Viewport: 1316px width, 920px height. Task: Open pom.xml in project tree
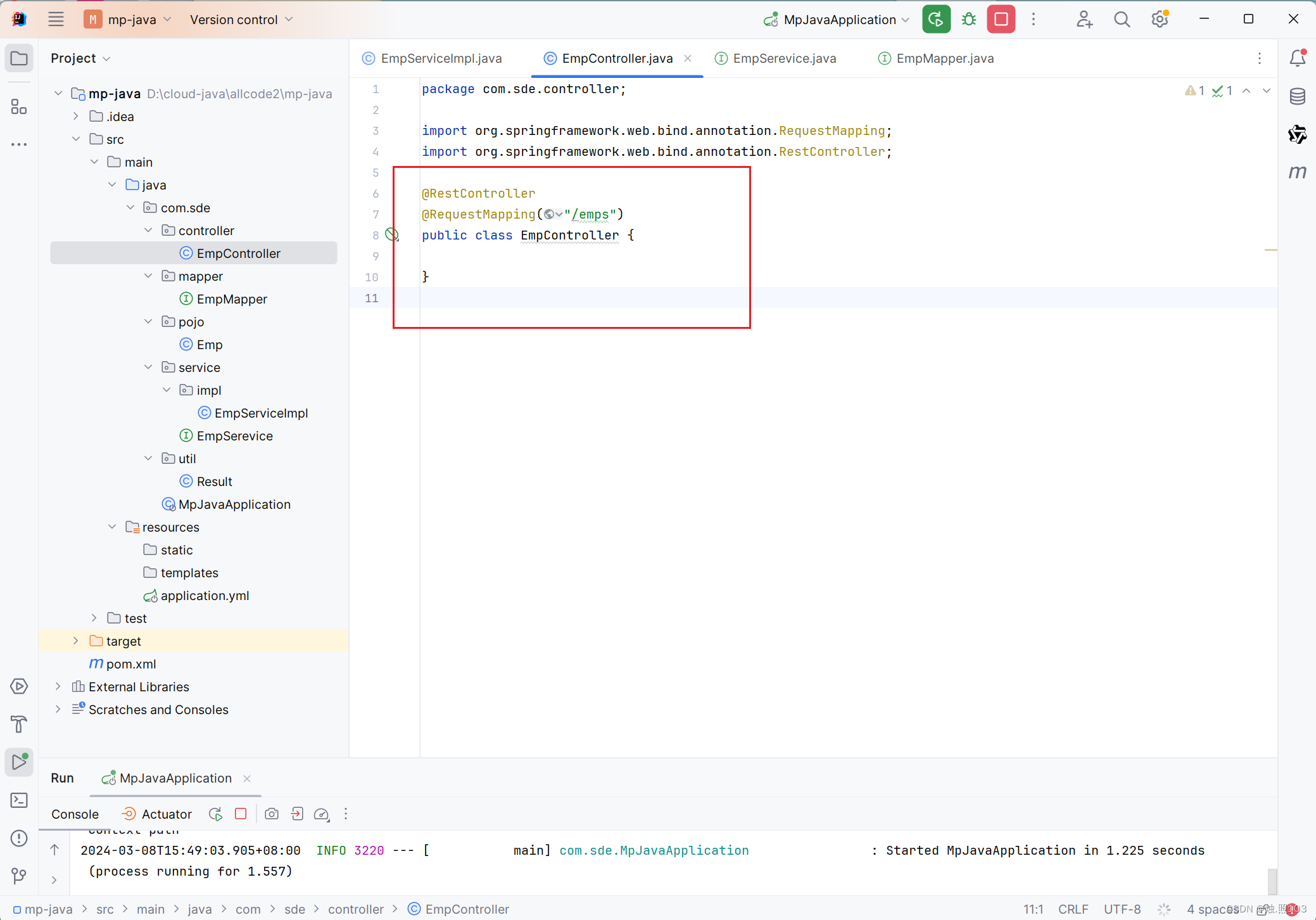(131, 664)
